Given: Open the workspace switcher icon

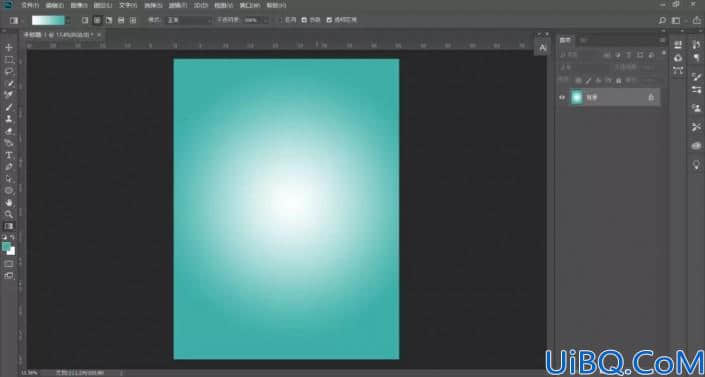Looking at the screenshot, I should point(676,20).
